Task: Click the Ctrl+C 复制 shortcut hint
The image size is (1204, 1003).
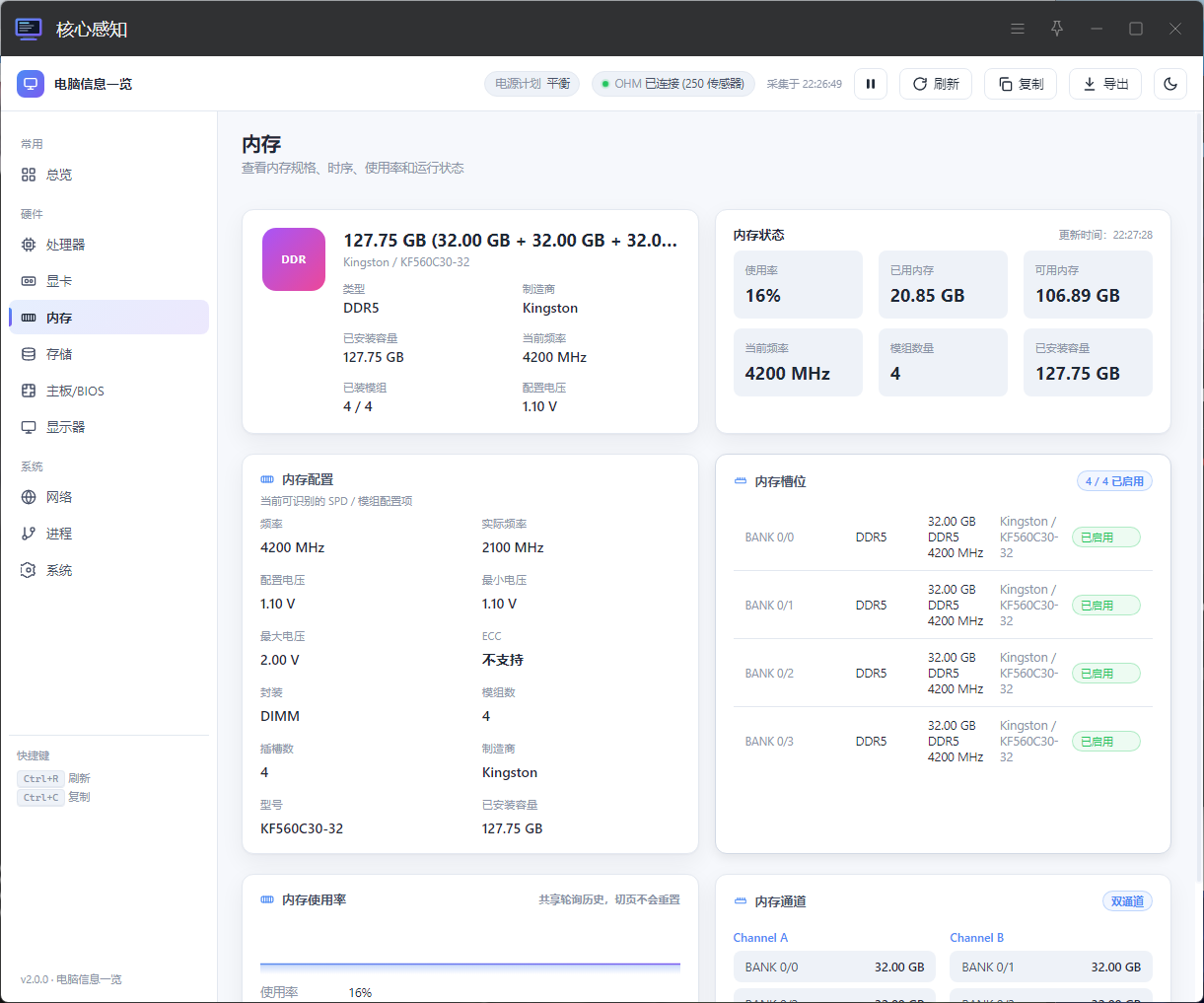Action: (54, 797)
